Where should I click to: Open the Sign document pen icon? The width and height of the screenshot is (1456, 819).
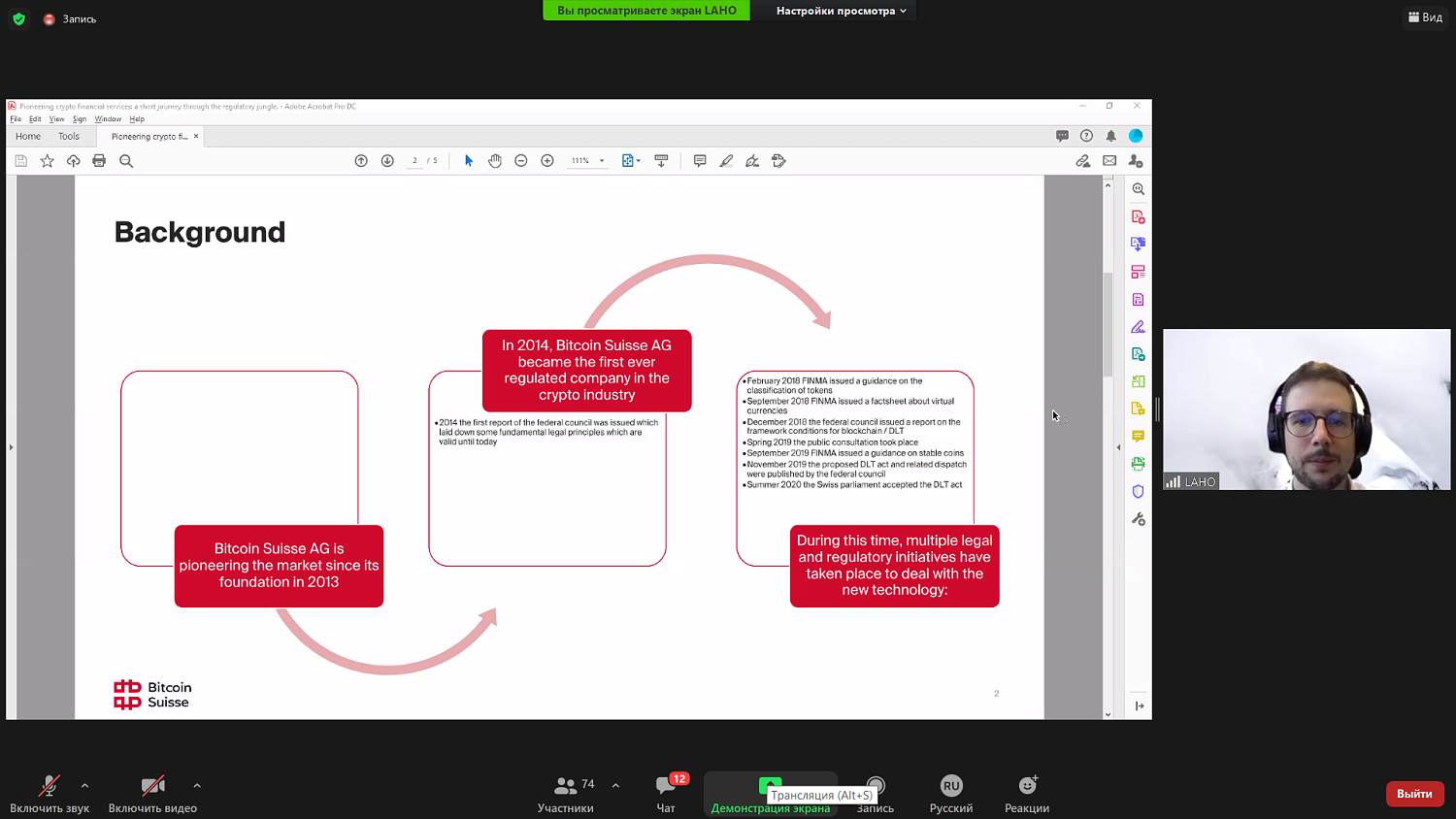click(x=752, y=161)
